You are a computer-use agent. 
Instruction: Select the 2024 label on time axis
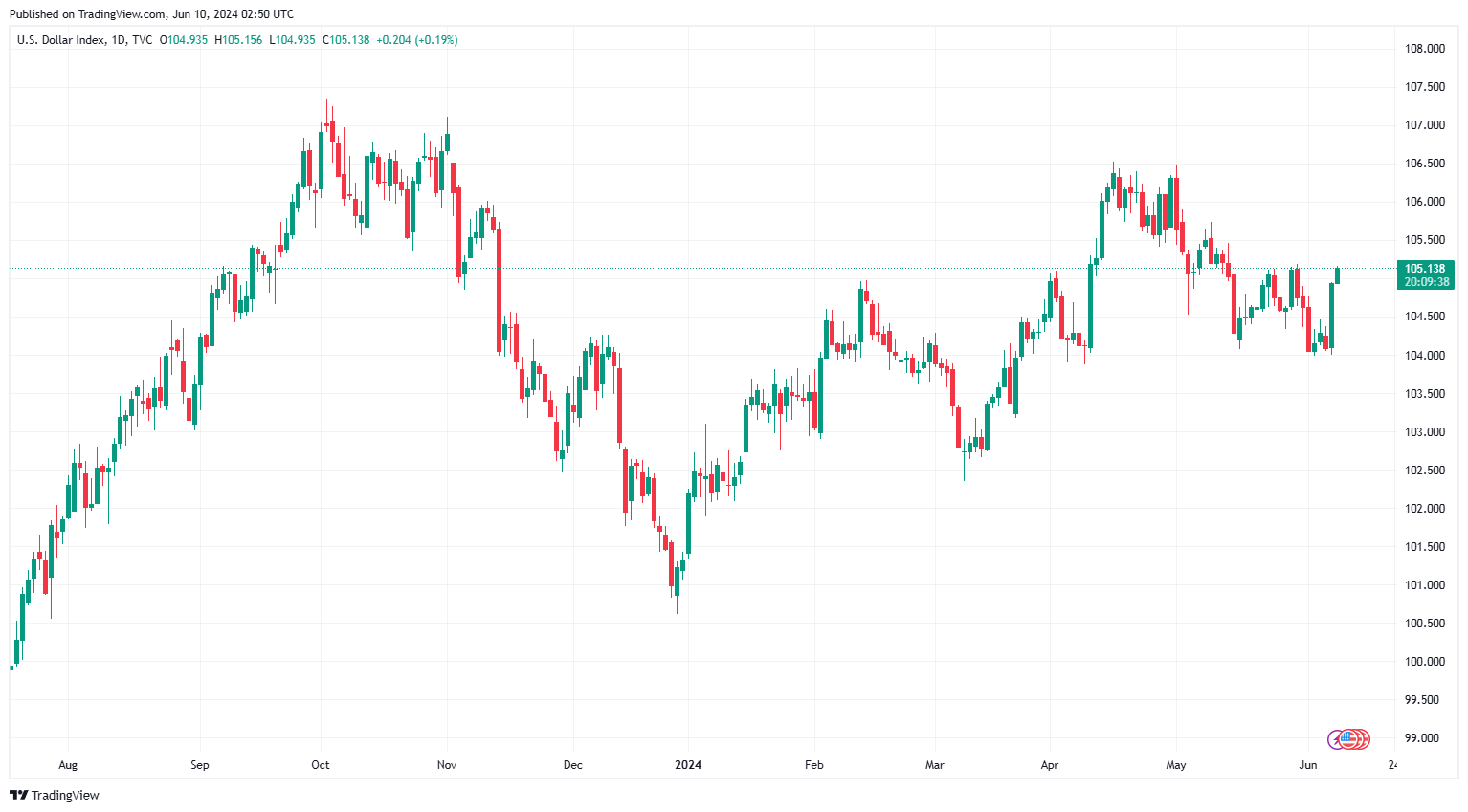click(688, 765)
